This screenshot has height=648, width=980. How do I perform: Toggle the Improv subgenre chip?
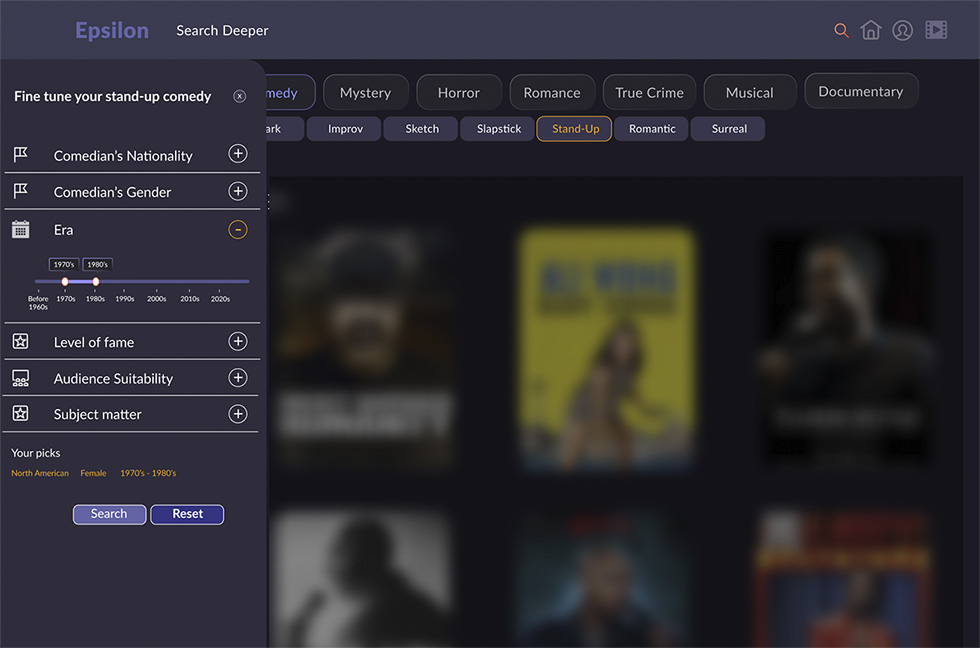(343, 129)
